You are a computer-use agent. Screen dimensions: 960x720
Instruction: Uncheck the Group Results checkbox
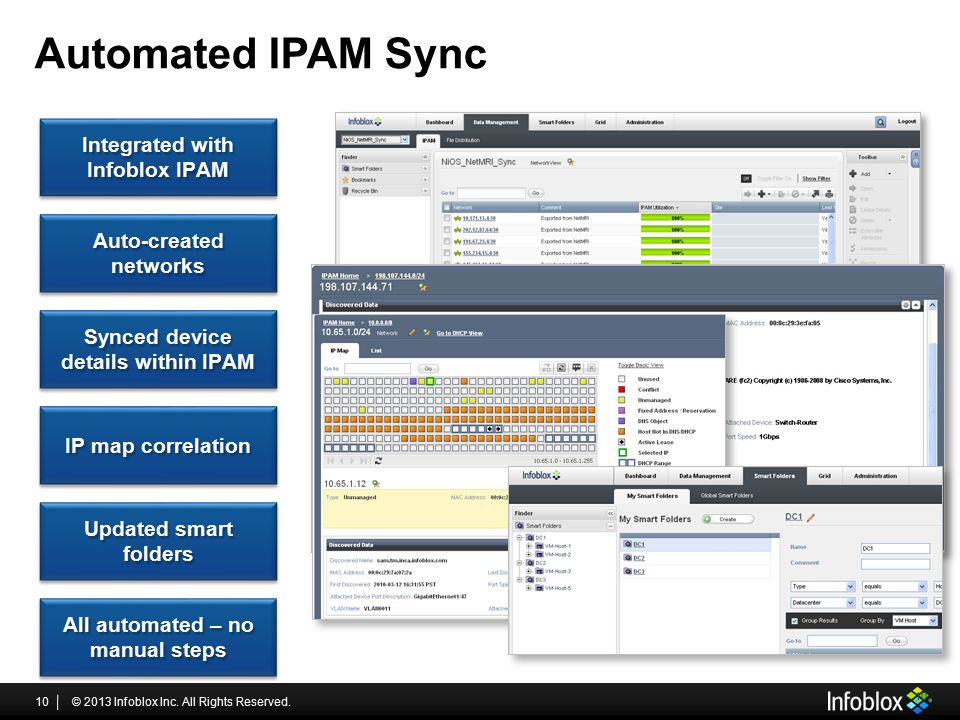pyautogui.click(x=795, y=621)
